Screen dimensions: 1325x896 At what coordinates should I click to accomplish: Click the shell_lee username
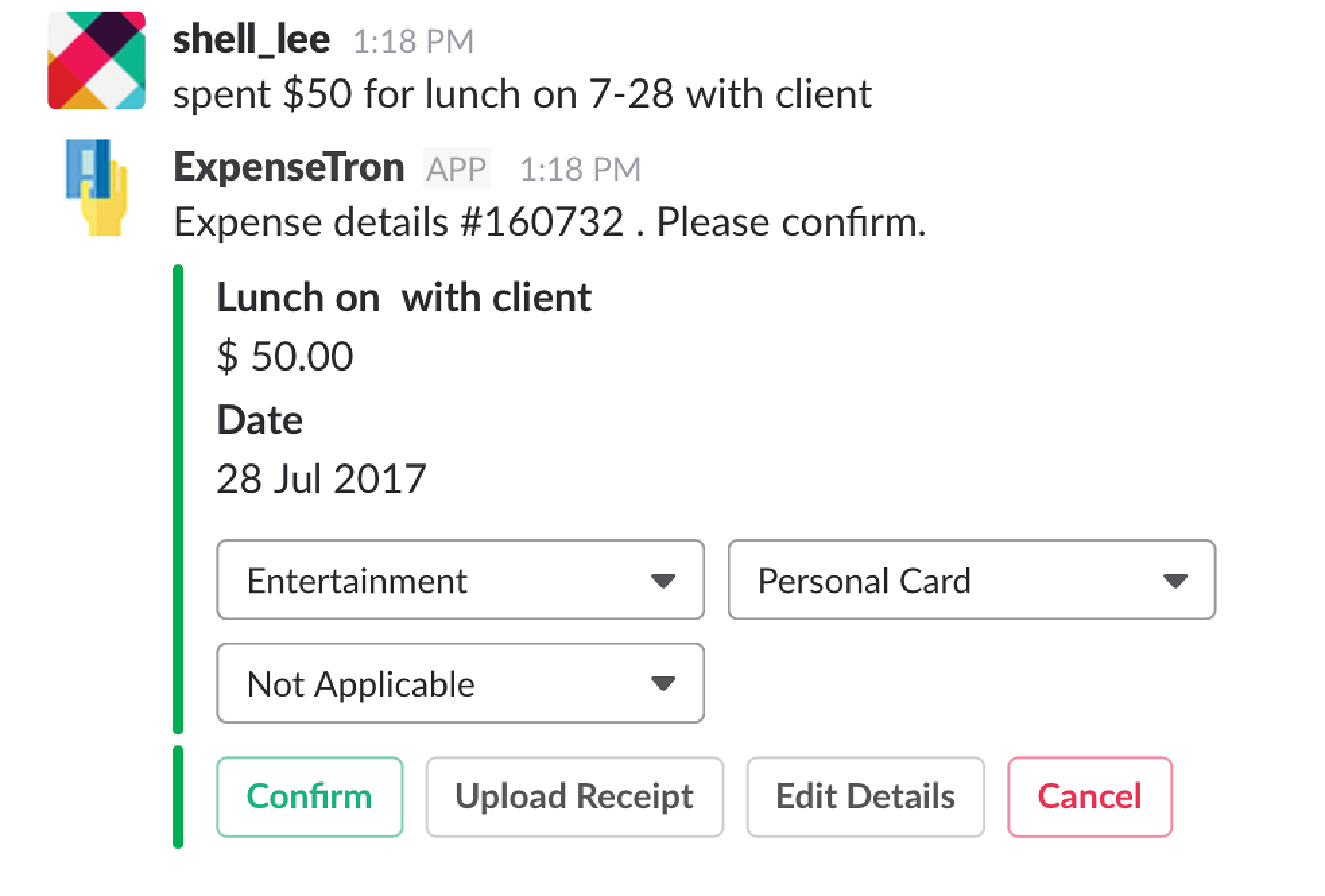[x=251, y=39]
